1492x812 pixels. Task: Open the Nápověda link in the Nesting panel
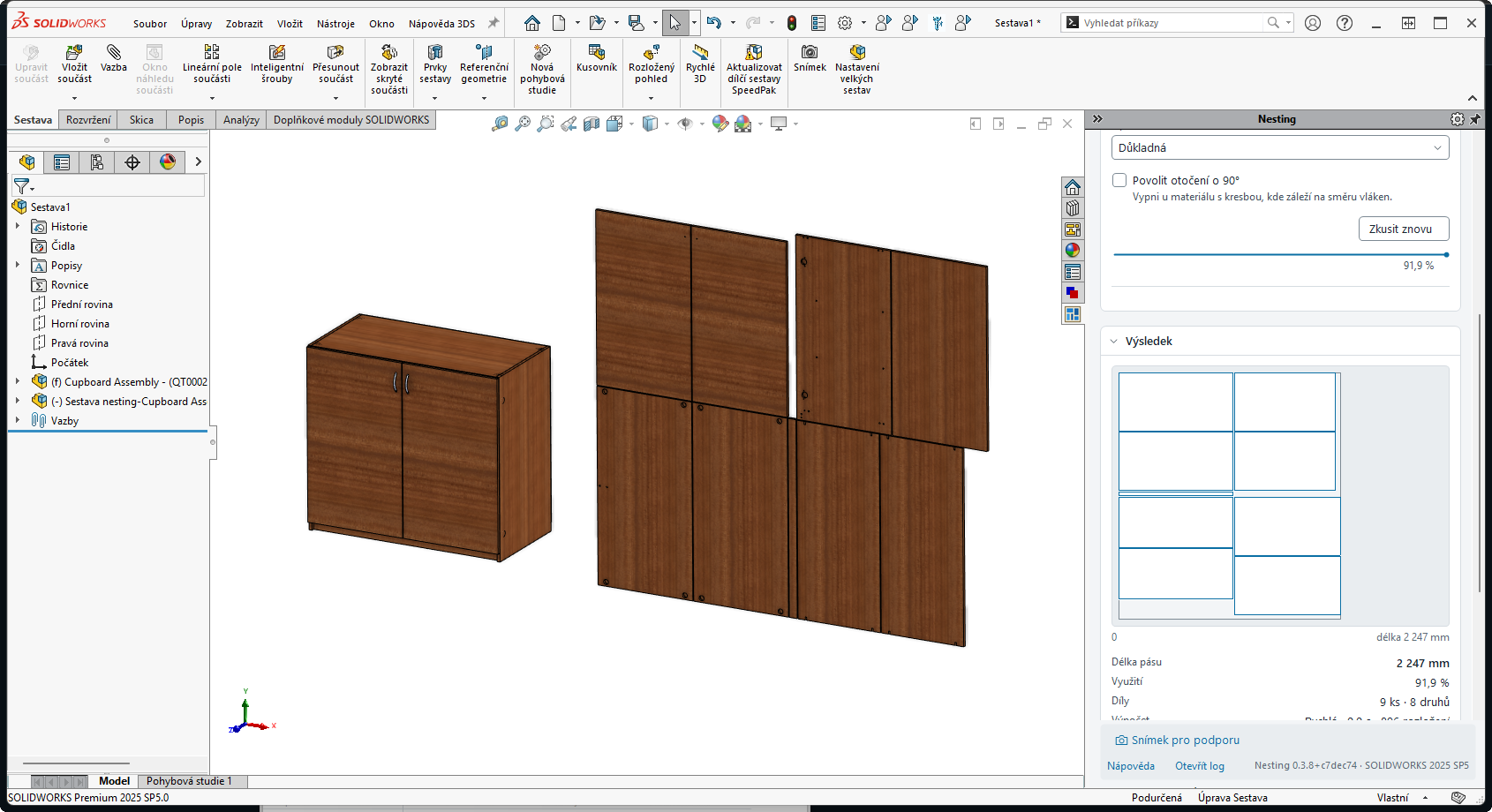[x=1131, y=766]
